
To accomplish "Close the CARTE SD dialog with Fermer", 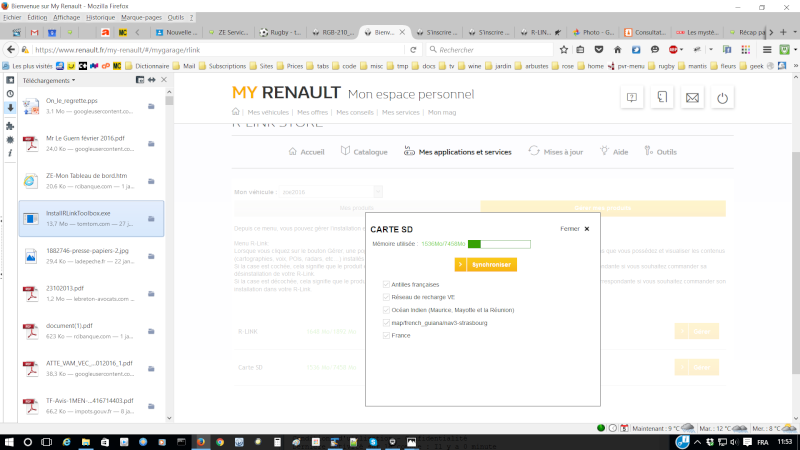I will tap(574, 229).
